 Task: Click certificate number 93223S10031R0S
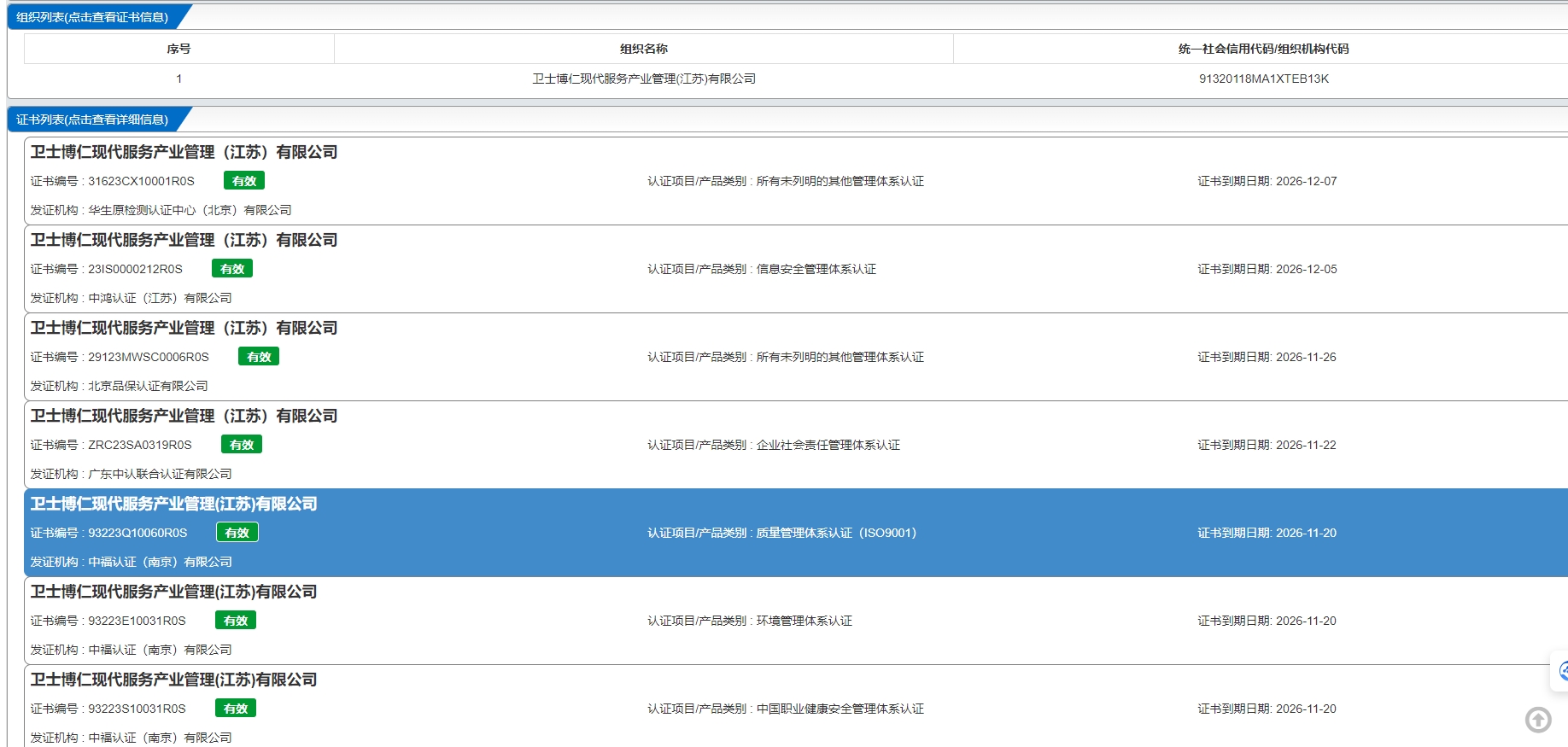(137, 709)
